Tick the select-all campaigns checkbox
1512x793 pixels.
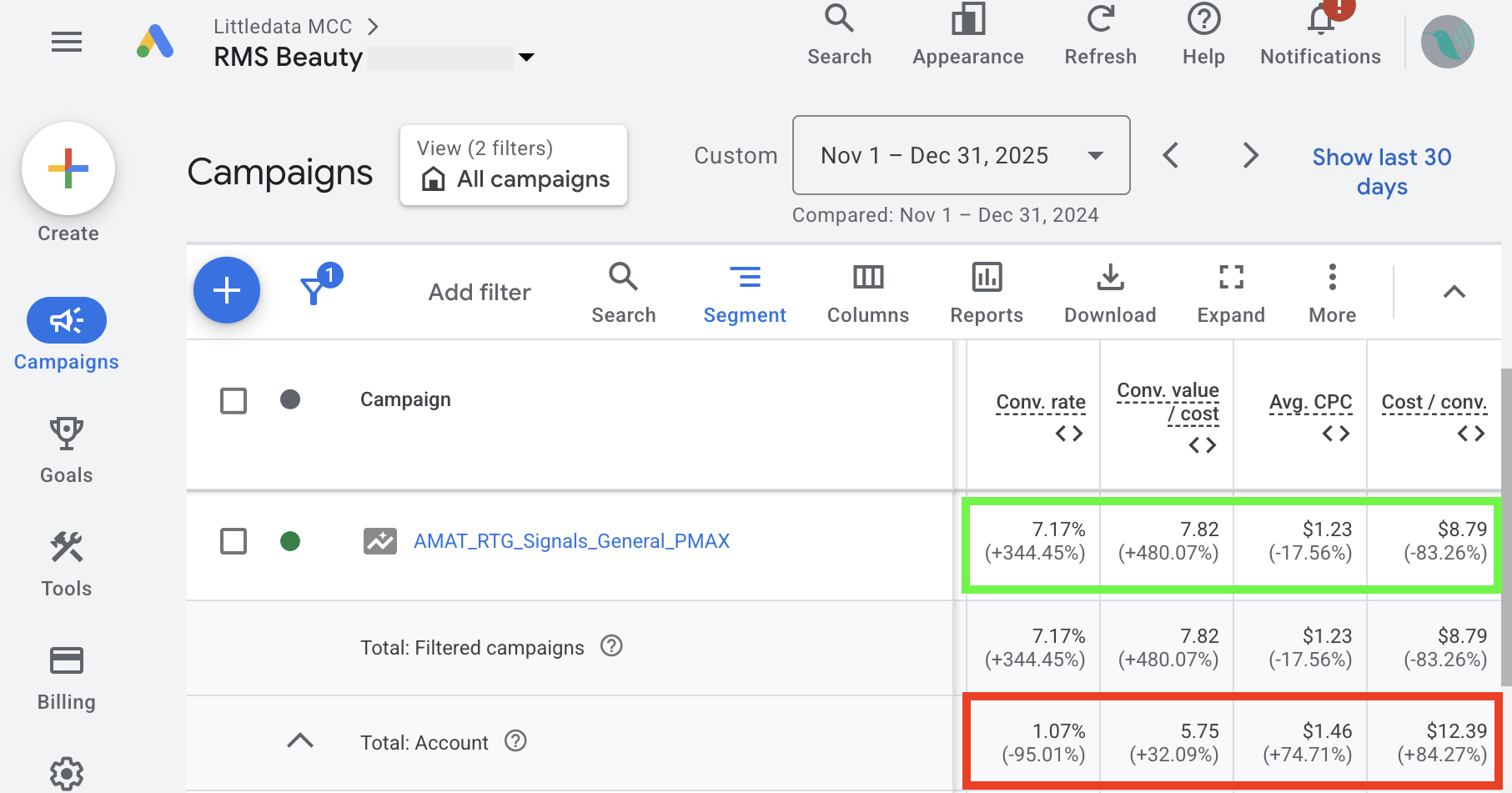click(234, 400)
